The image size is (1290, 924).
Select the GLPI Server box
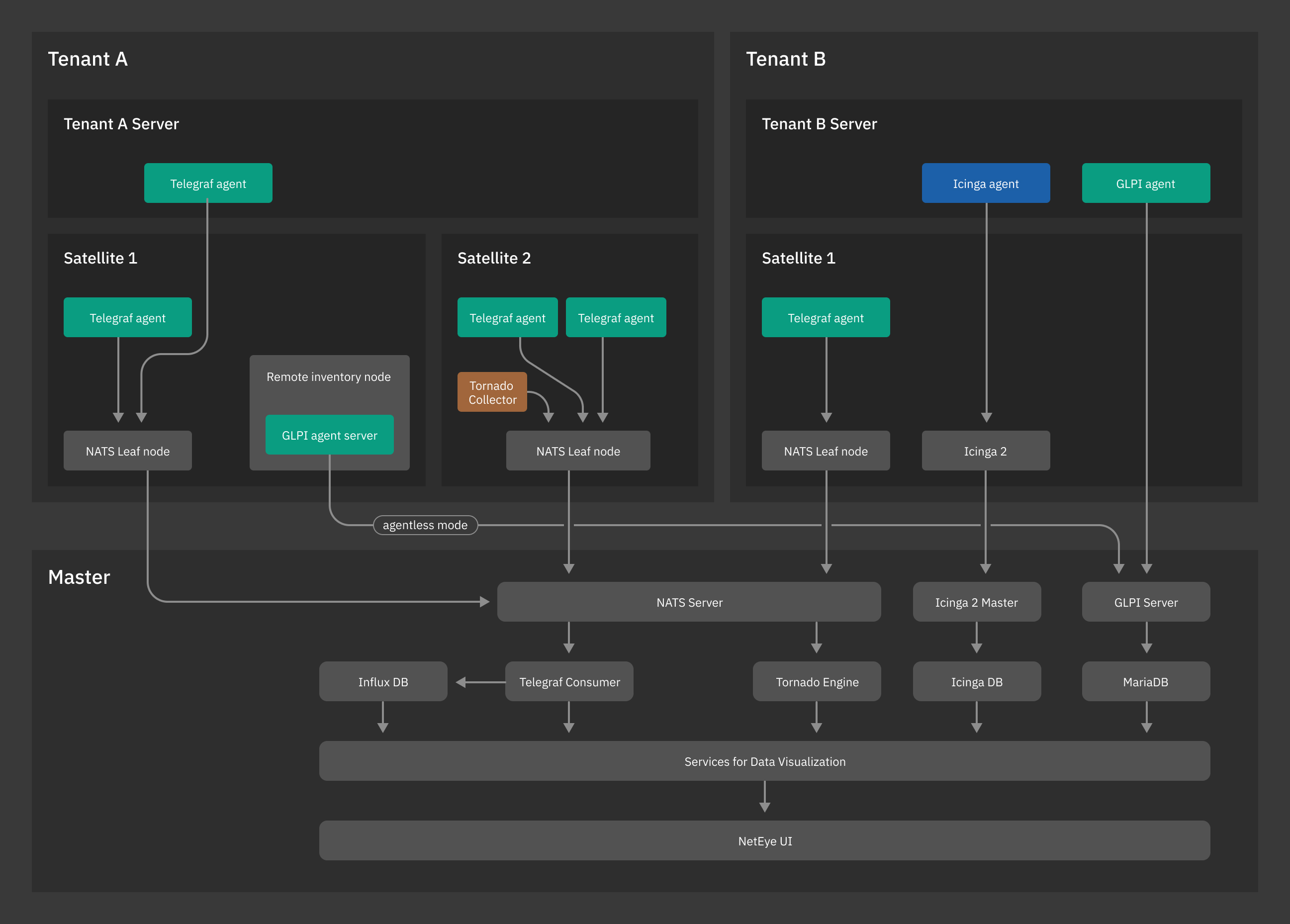[x=1145, y=602]
